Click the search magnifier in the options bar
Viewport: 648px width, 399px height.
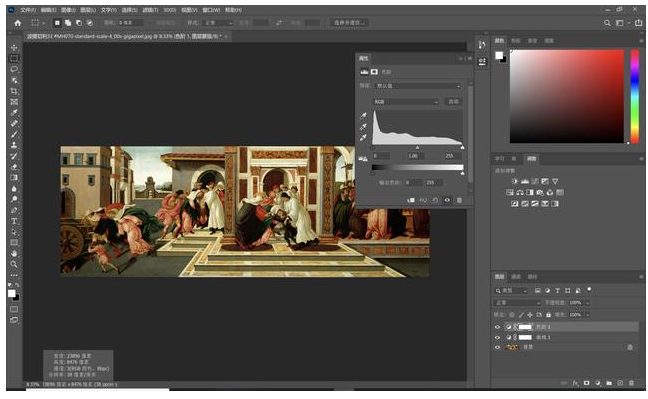tap(607, 23)
